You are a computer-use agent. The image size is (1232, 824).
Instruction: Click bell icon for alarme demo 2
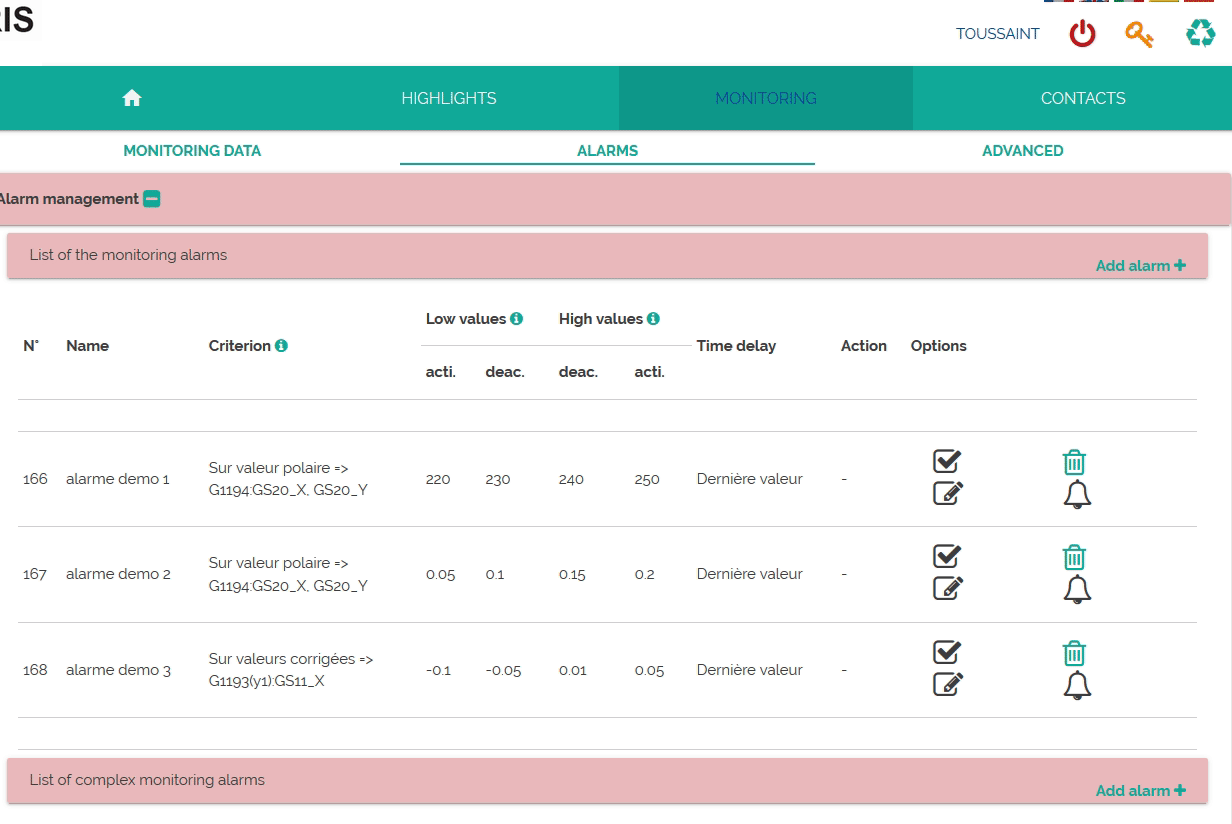point(1076,590)
